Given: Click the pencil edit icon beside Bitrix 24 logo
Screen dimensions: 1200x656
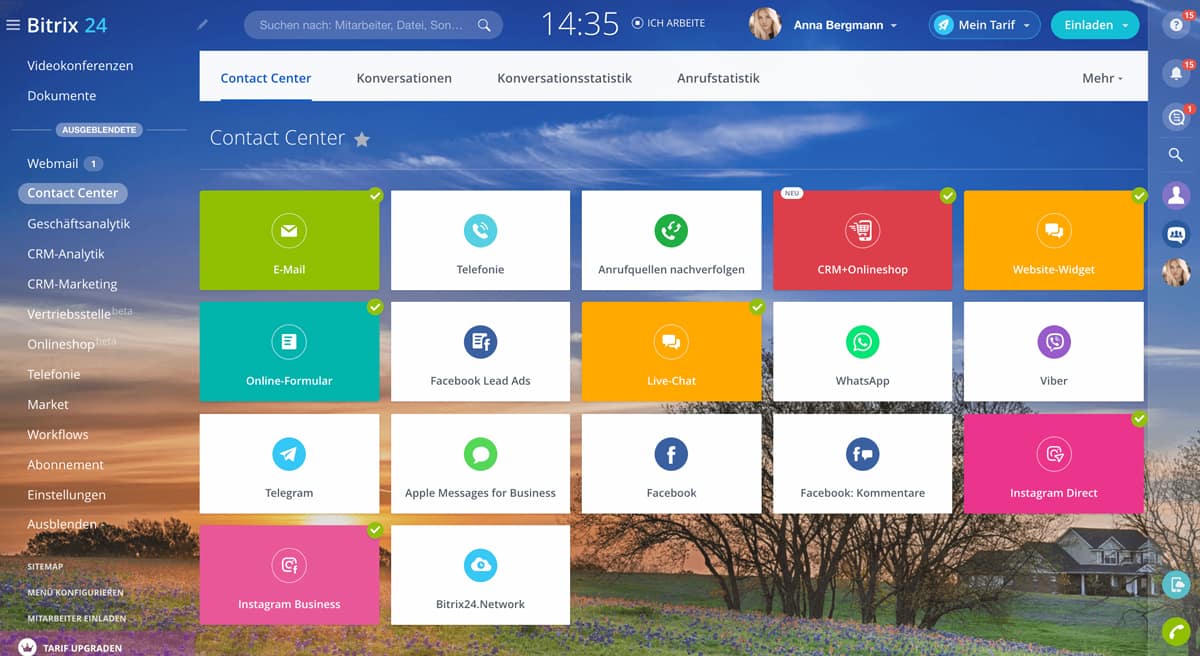Looking at the screenshot, I should 203,25.
